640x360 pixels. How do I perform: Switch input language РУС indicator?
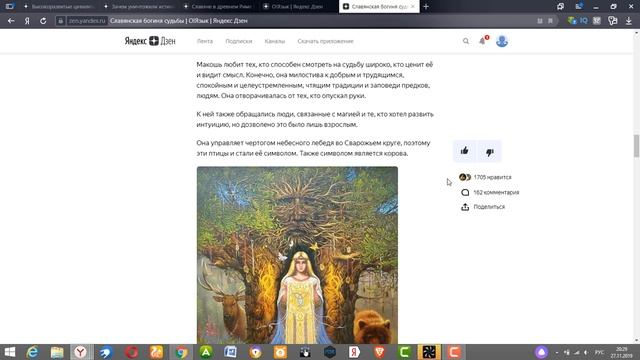(x=599, y=352)
